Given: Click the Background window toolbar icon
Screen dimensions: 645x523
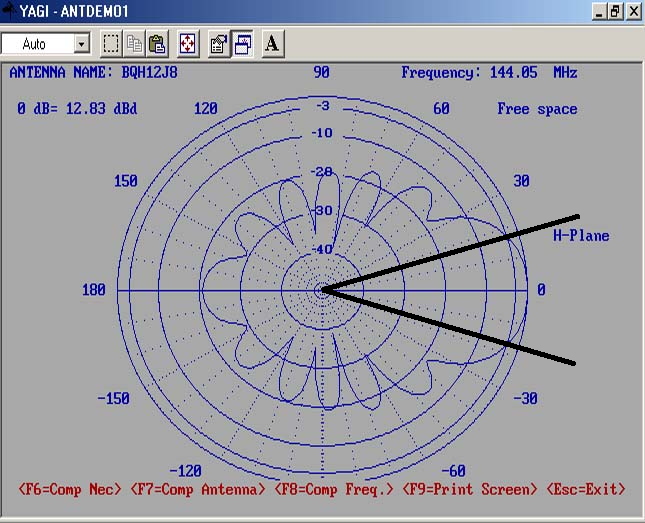Looking at the screenshot, I should click(242, 44).
